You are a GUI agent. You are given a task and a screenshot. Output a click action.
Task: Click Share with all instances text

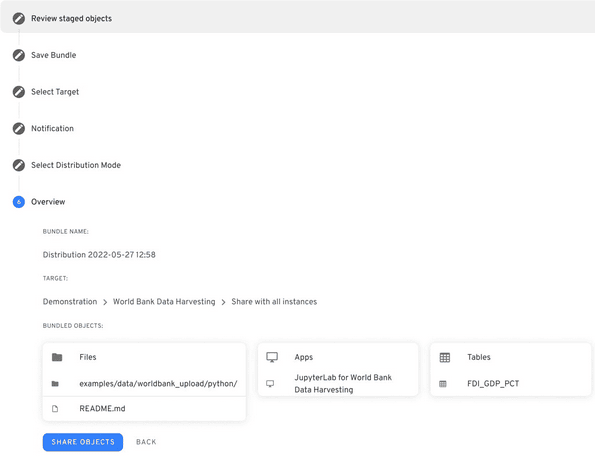(274, 302)
